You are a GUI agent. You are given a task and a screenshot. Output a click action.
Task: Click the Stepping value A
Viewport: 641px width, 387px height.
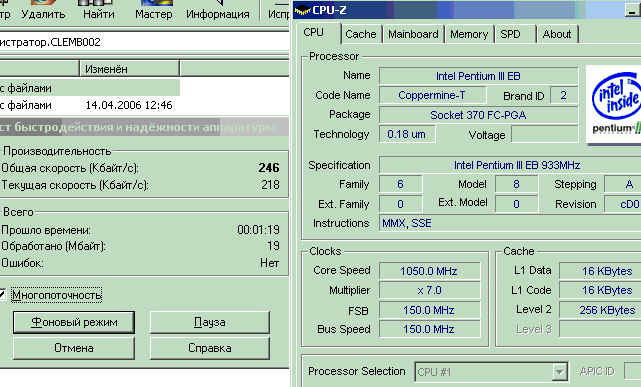pyautogui.click(x=624, y=184)
